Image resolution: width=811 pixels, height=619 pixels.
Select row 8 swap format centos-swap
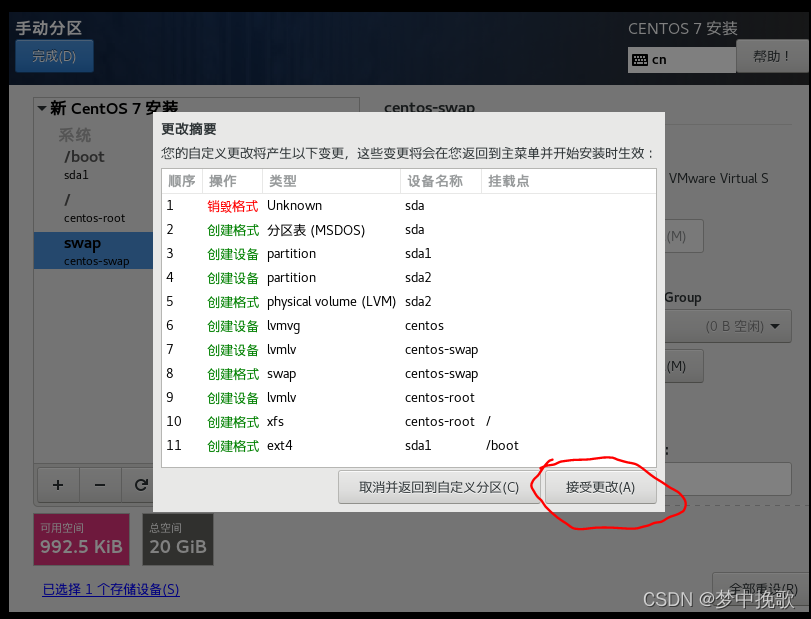pos(409,374)
